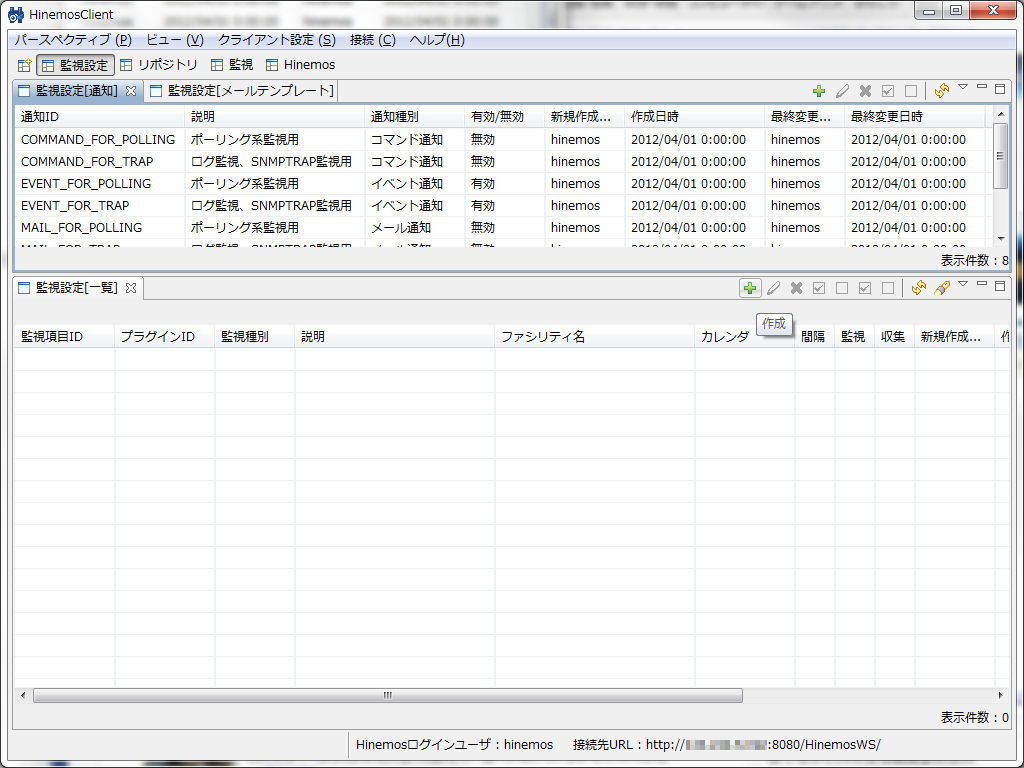This screenshot has height=768, width=1024.
Task: Select the EVENT_FOR_POLLING notification row
Action: pos(86,183)
